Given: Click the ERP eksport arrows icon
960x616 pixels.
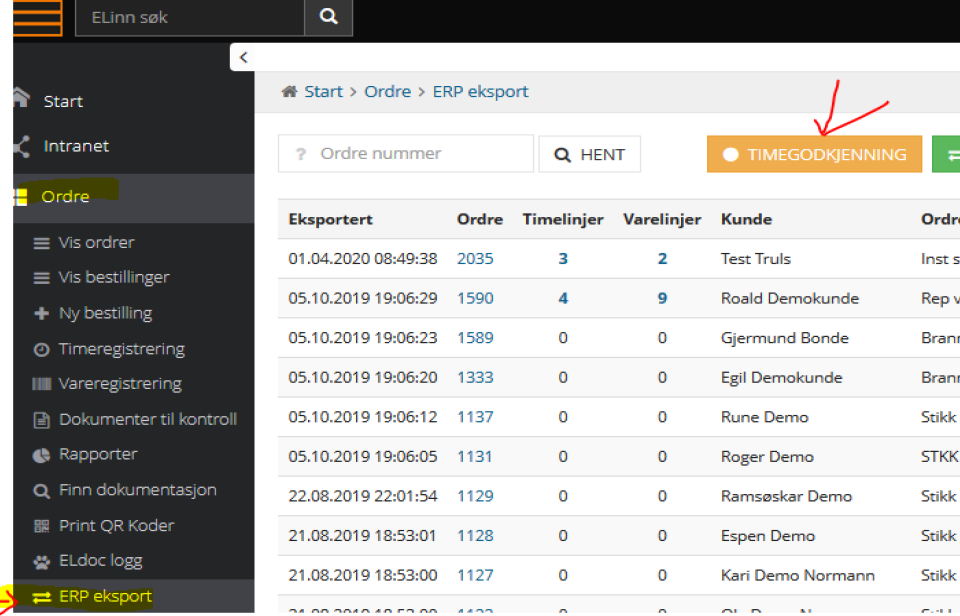Looking at the screenshot, I should coord(42,597).
